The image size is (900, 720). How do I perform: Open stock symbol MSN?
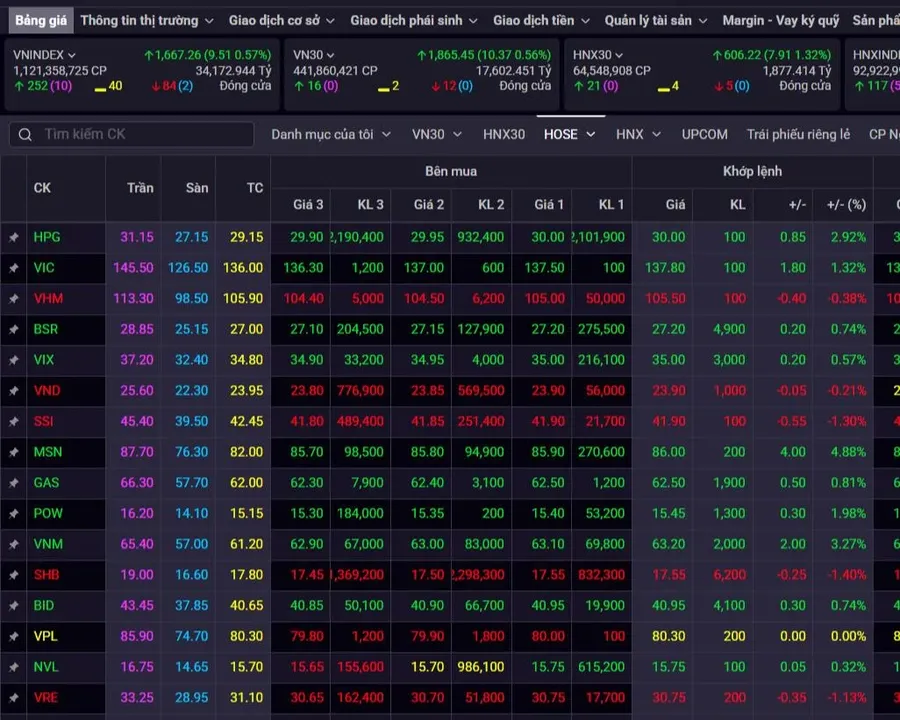(48, 452)
